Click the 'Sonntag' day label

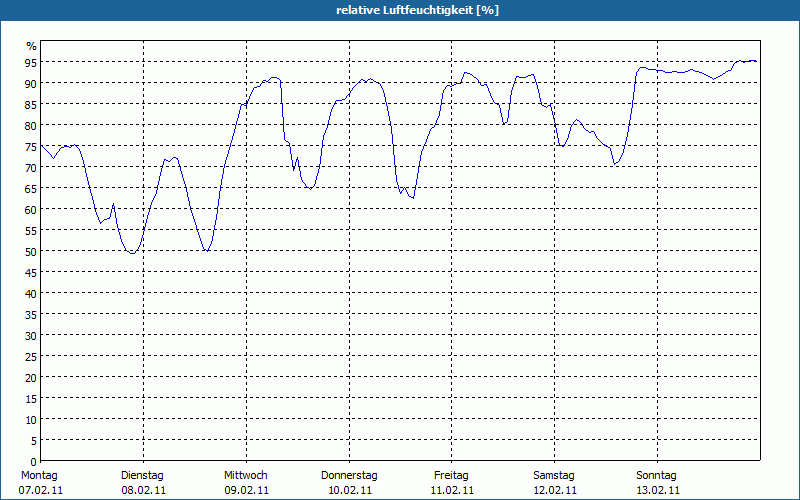pos(656,476)
